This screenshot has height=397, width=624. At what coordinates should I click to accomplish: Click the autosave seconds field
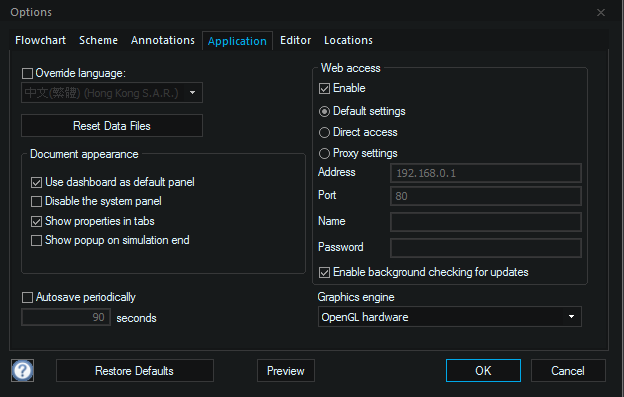tap(66, 317)
